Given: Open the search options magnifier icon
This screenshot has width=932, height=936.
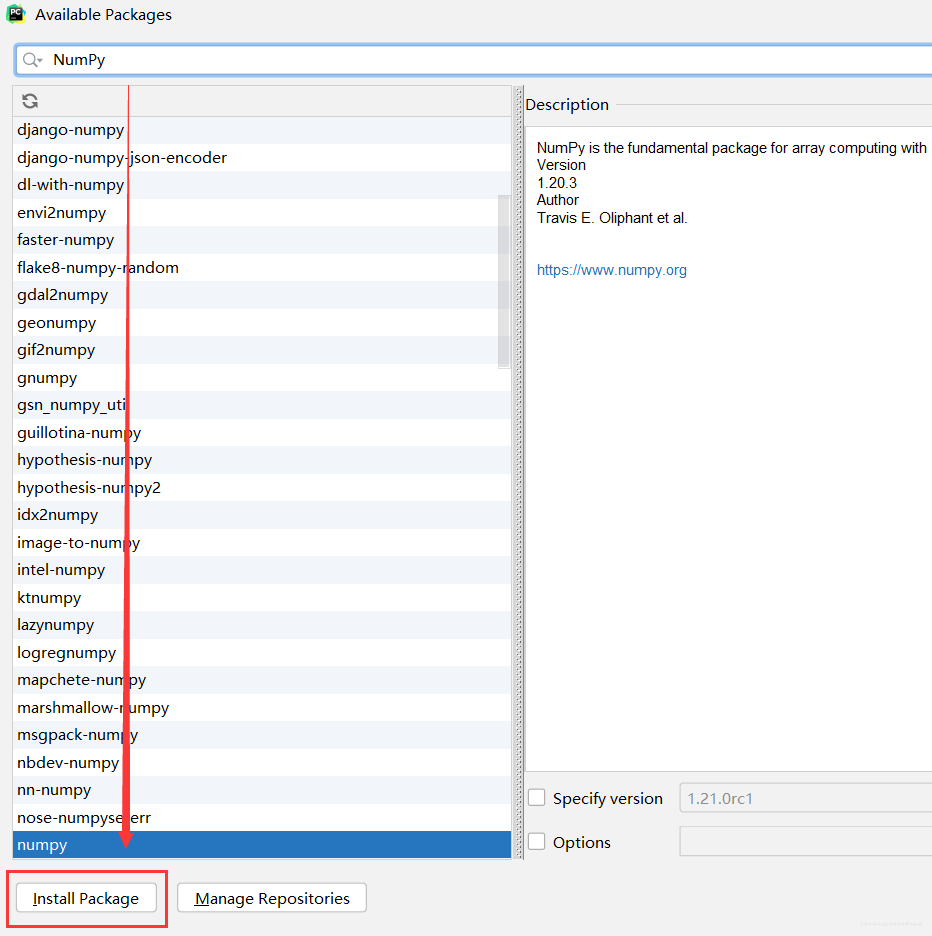Looking at the screenshot, I should click(32, 60).
